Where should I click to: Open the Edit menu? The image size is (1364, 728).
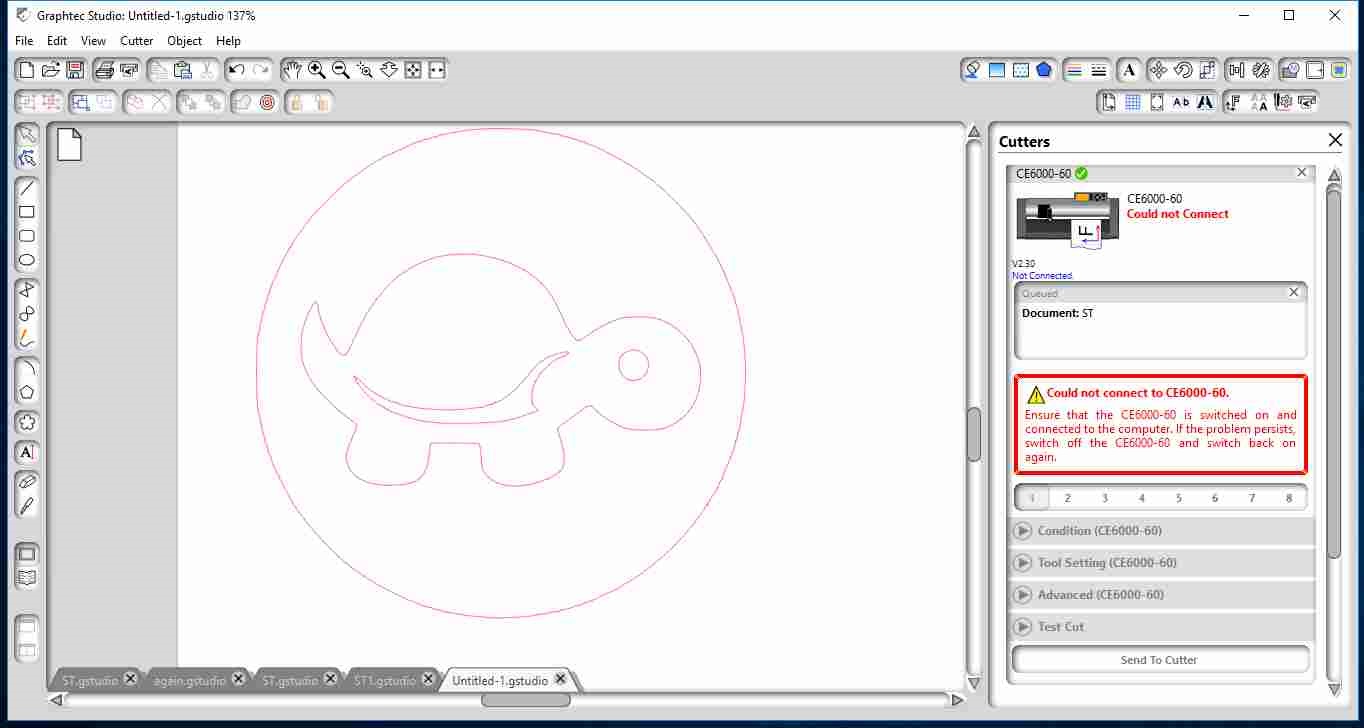click(x=57, y=41)
